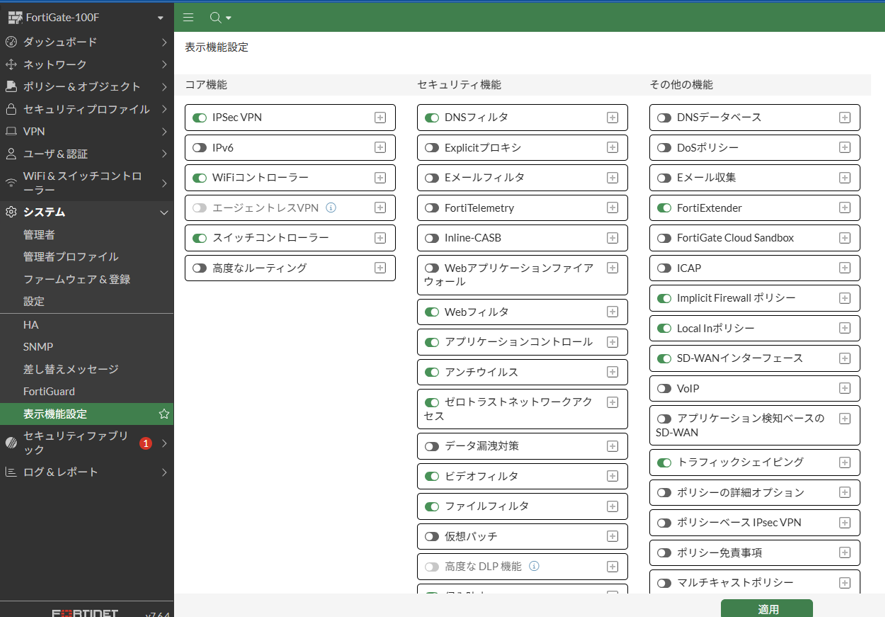The height and width of the screenshot is (617, 885).
Task: Open 設定 under システム
Action: click(33, 301)
